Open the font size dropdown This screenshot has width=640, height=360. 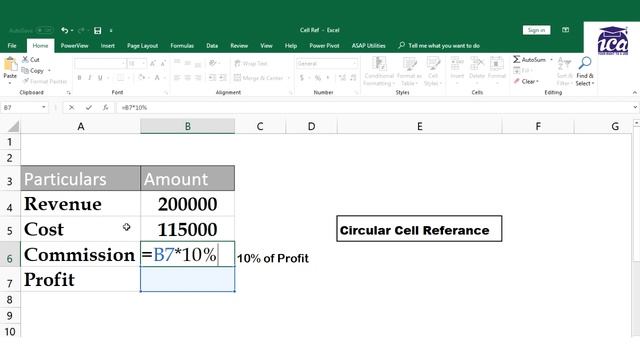pos(143,64)
